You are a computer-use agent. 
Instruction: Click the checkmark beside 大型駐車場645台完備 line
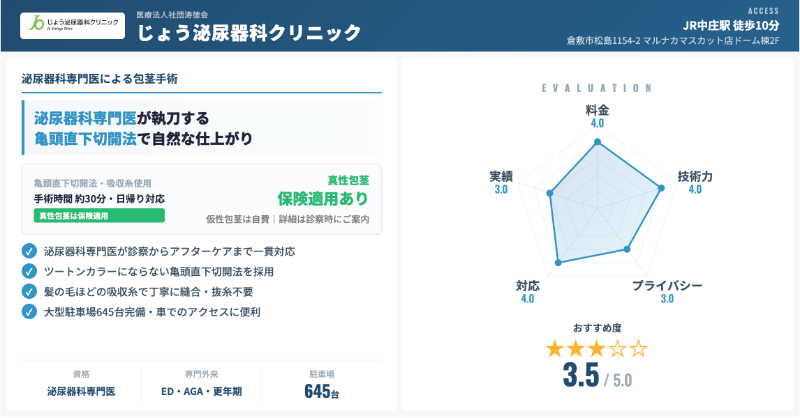(x=29, y=312)
